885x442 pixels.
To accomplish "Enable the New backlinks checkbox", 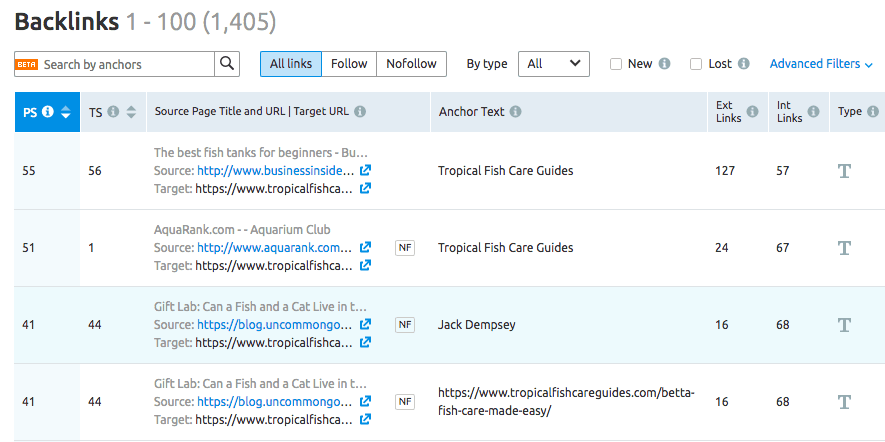I will click(x=616, y=64).
